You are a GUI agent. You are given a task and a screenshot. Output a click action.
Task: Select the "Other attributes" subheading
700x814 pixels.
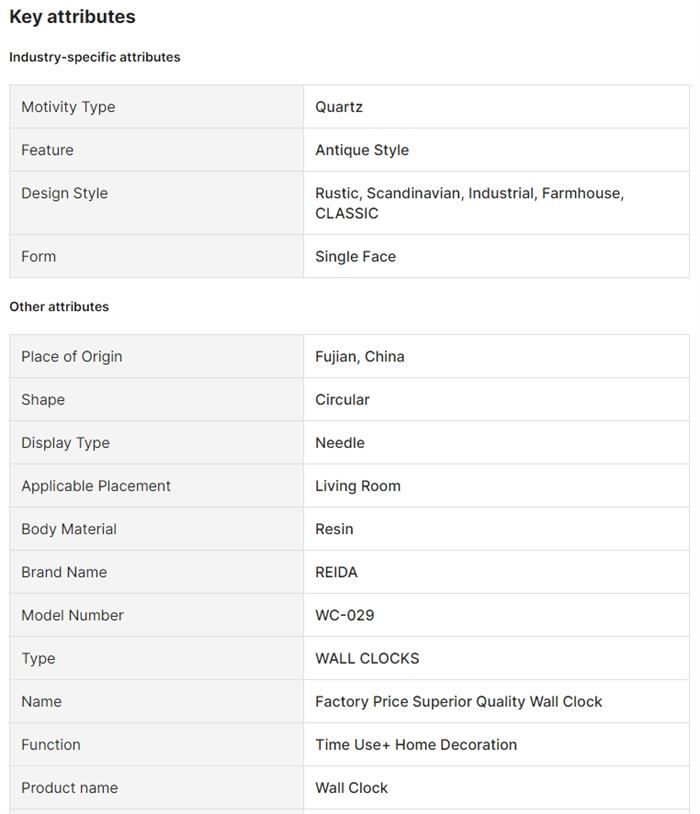point(59,306)
